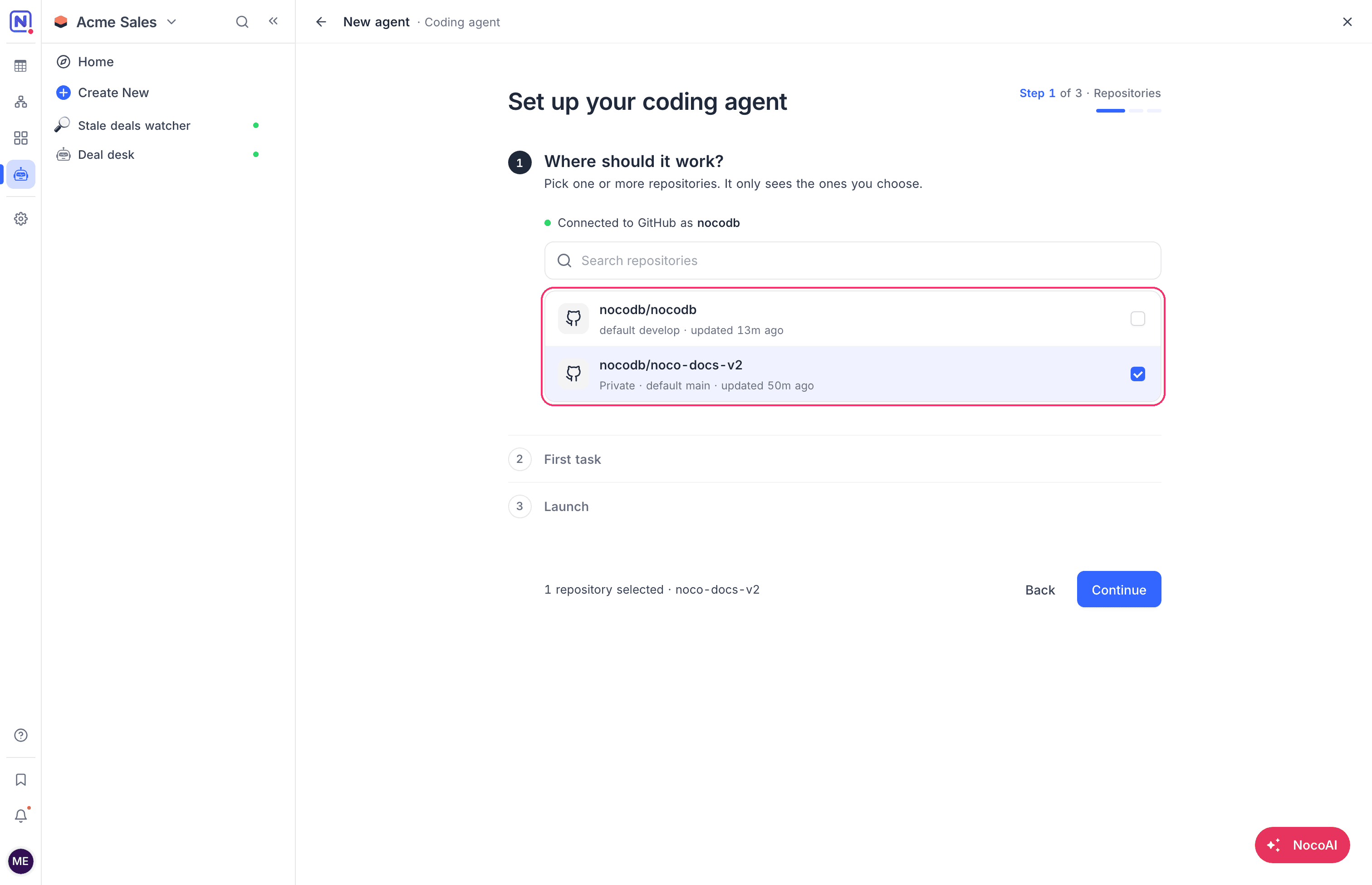Expand the First task step
1372x885 pixels.
(834, 459)
